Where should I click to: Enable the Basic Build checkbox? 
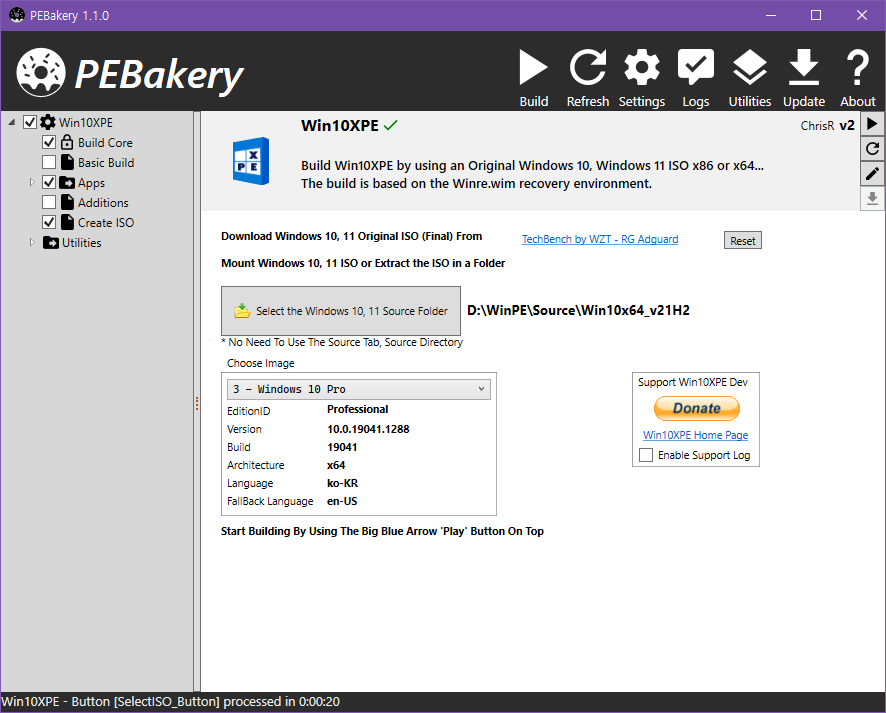click(49, 162)
